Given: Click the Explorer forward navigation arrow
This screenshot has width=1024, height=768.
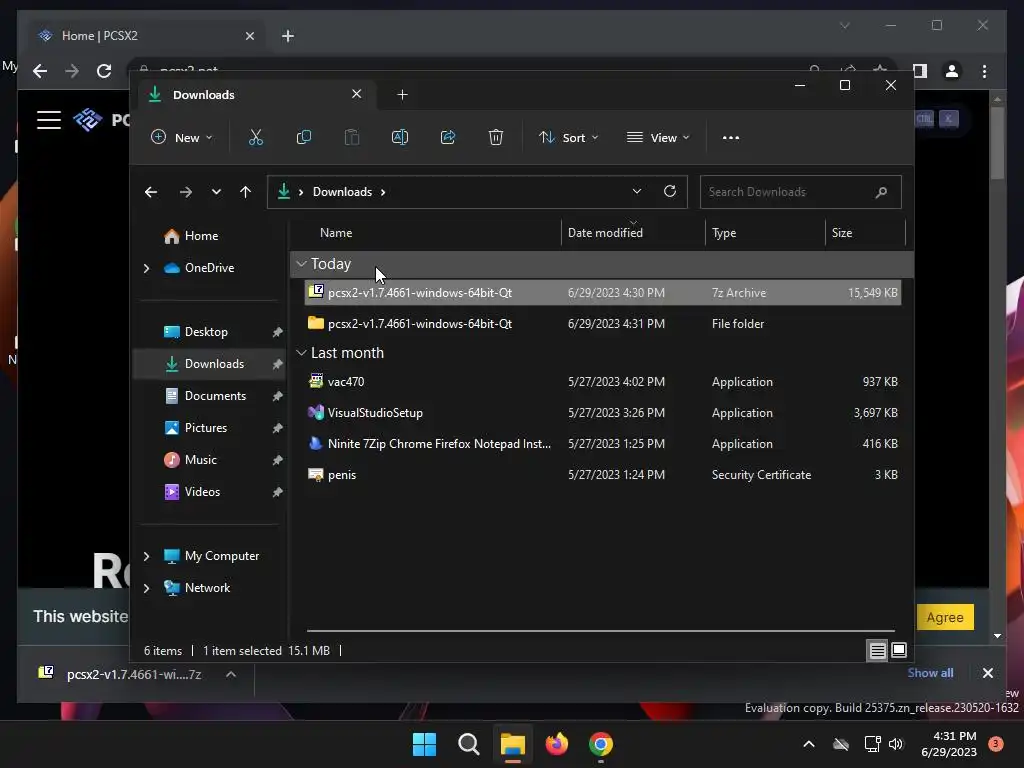Looking at the screenshot, I should [185, 192].
